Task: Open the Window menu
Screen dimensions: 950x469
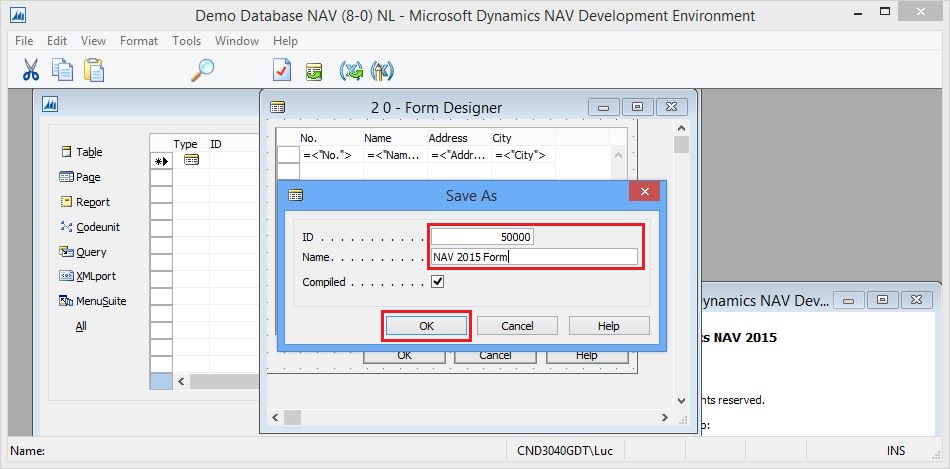Action: [237, 41]
